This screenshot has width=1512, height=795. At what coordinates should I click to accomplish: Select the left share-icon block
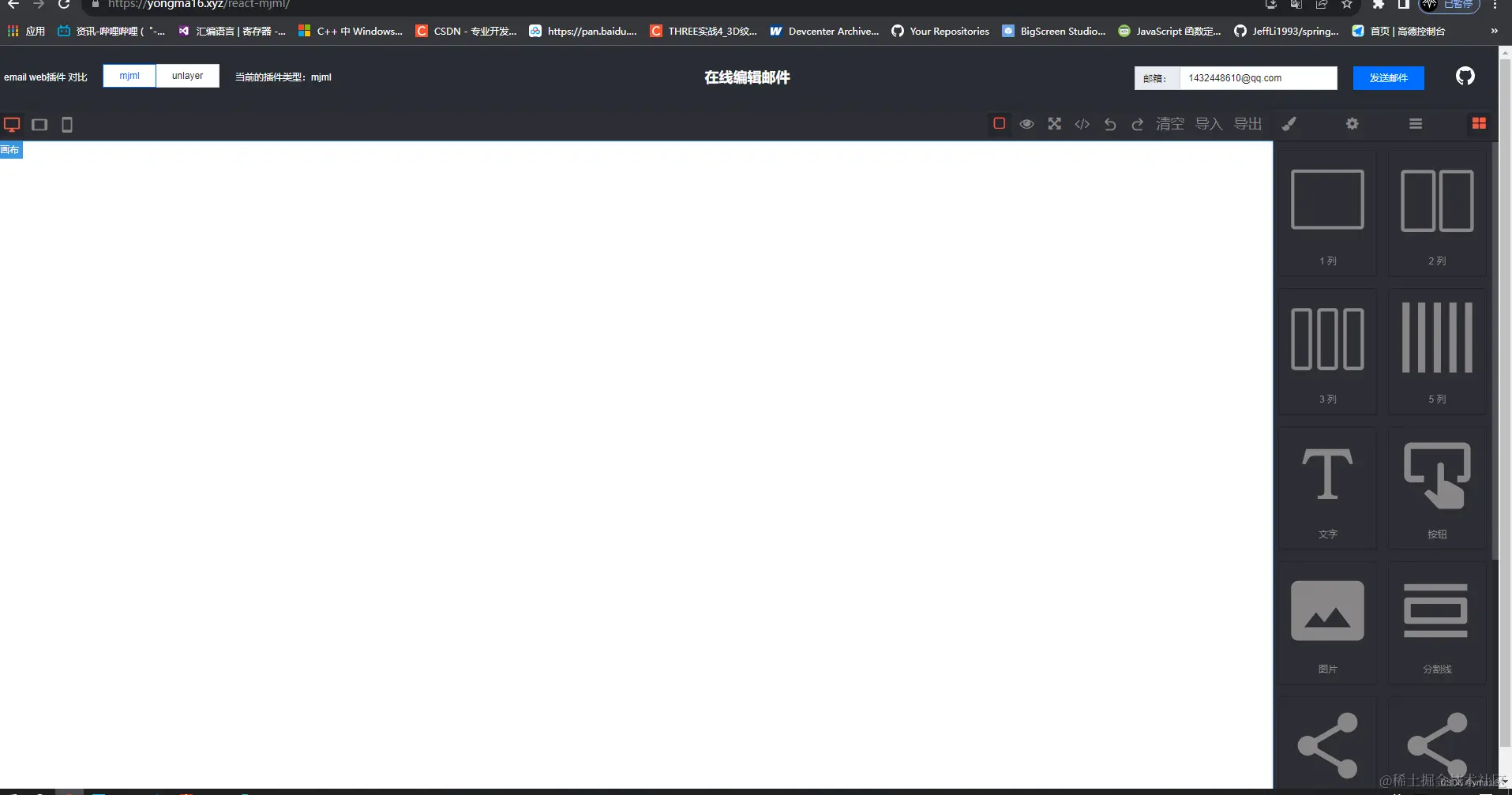(x=1327, y=744)
